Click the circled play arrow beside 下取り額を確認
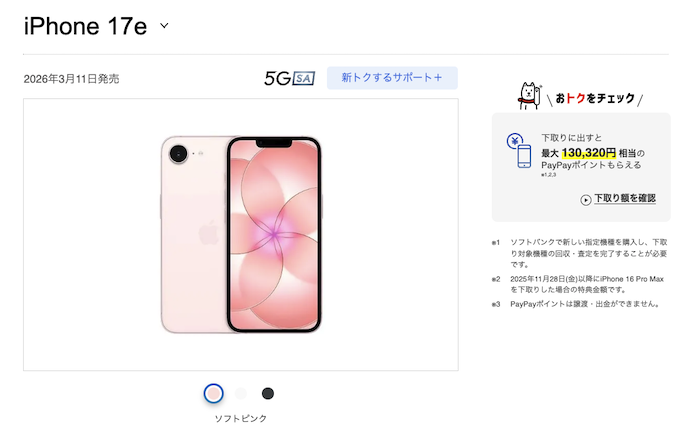The height and width of the screenshot is (441, 700). (x=586, y=200)
